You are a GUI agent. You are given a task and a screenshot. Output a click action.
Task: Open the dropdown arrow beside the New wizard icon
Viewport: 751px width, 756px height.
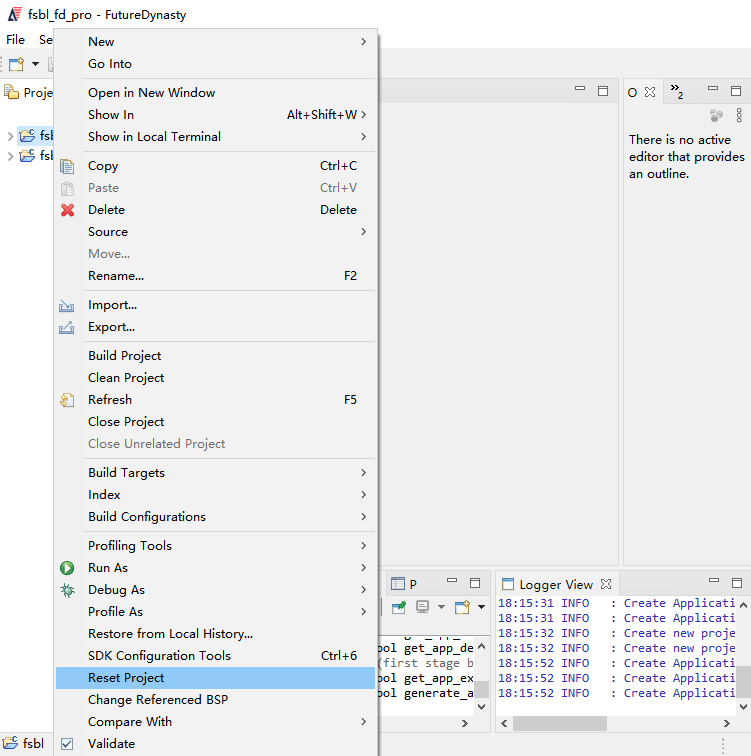pyautogui.click(x=35, y=64)
